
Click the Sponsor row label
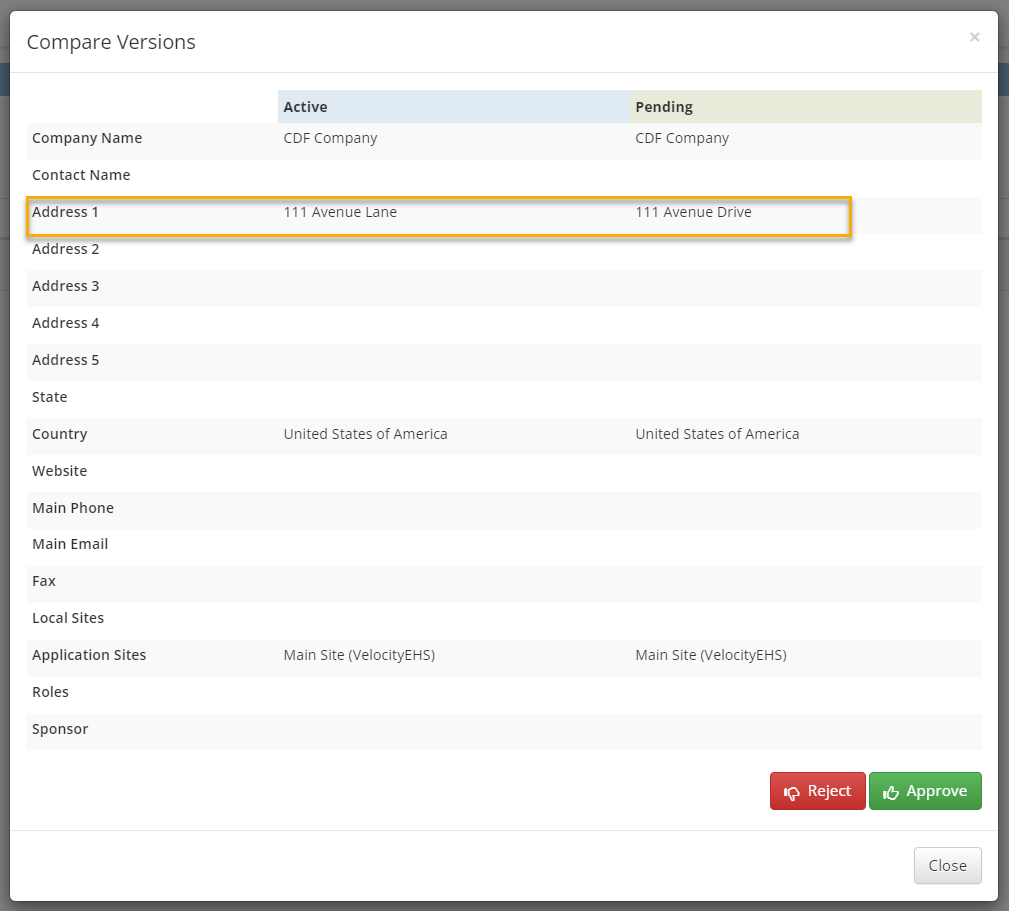(x=60, y=729)
